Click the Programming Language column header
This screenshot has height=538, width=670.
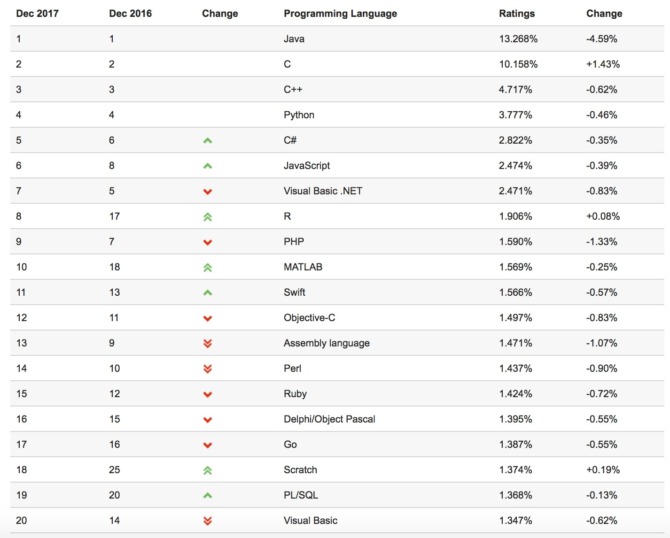pyautogui.click(x=340, y=14)
